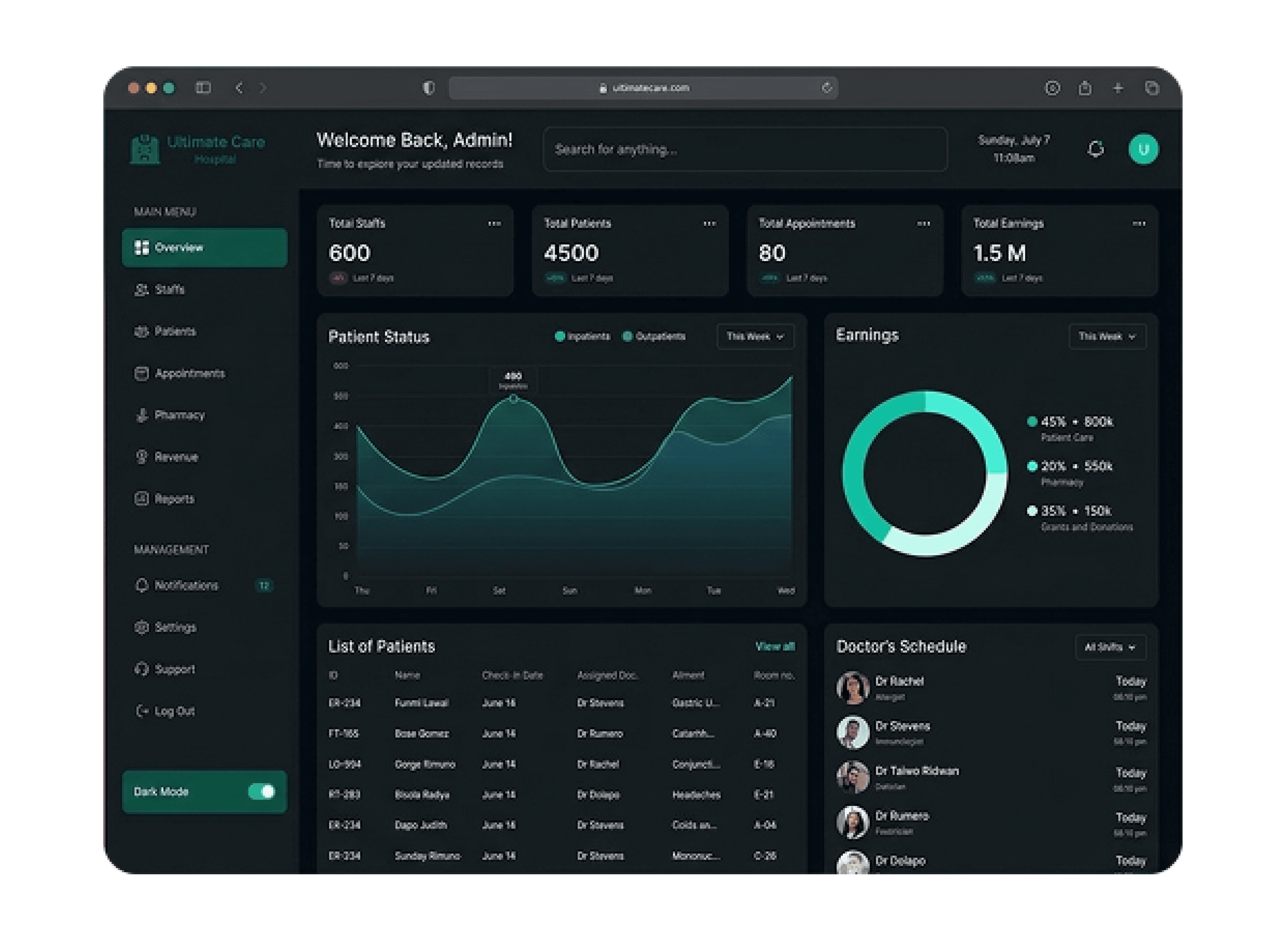
Task: Open the green user avatar profile
Action: pos(1143,149)
